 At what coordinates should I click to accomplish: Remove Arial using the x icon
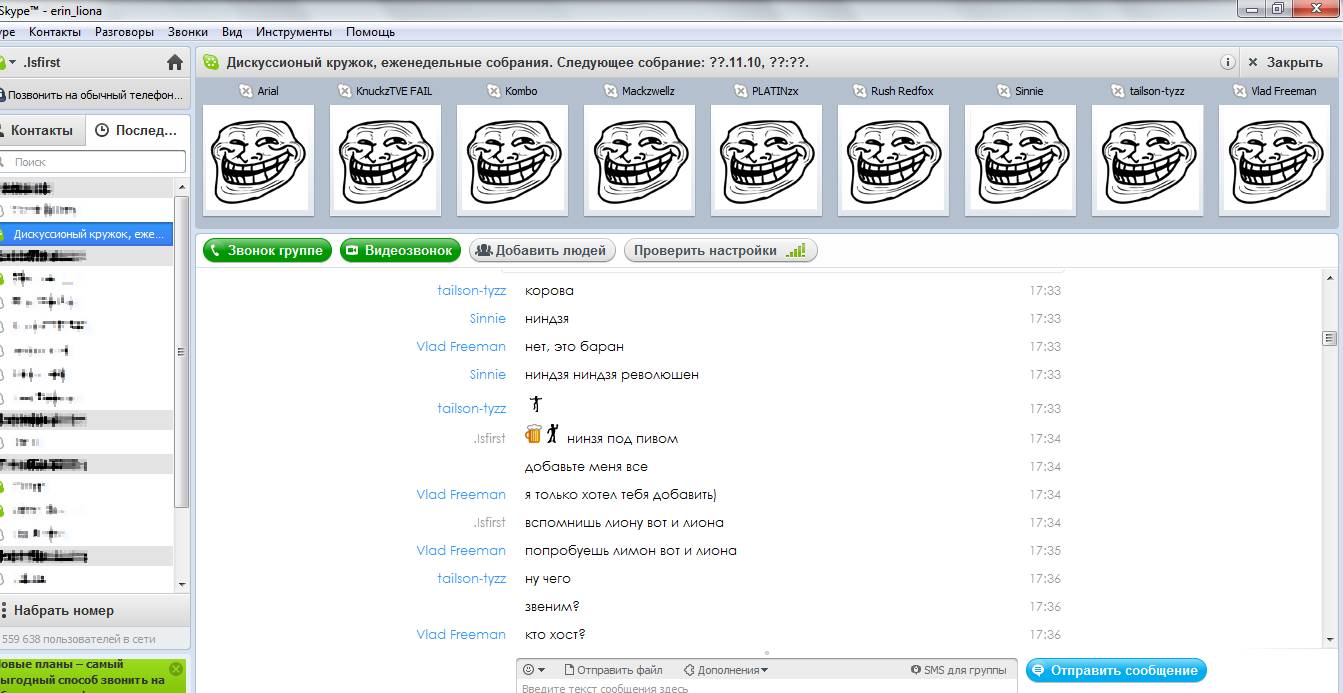tap(245, 91)
